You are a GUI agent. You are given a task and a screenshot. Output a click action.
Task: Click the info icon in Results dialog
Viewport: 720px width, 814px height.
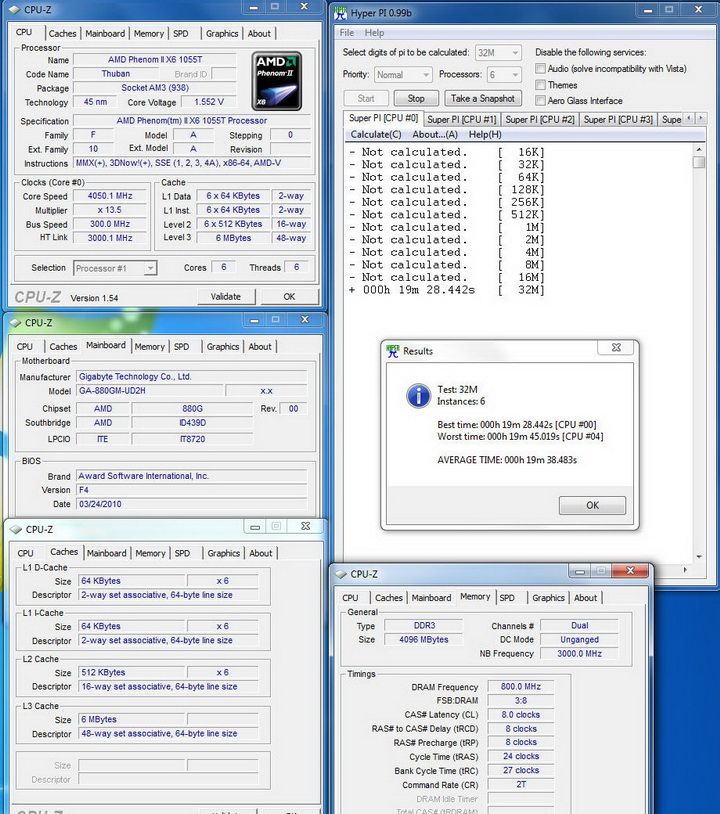point(418,396)
